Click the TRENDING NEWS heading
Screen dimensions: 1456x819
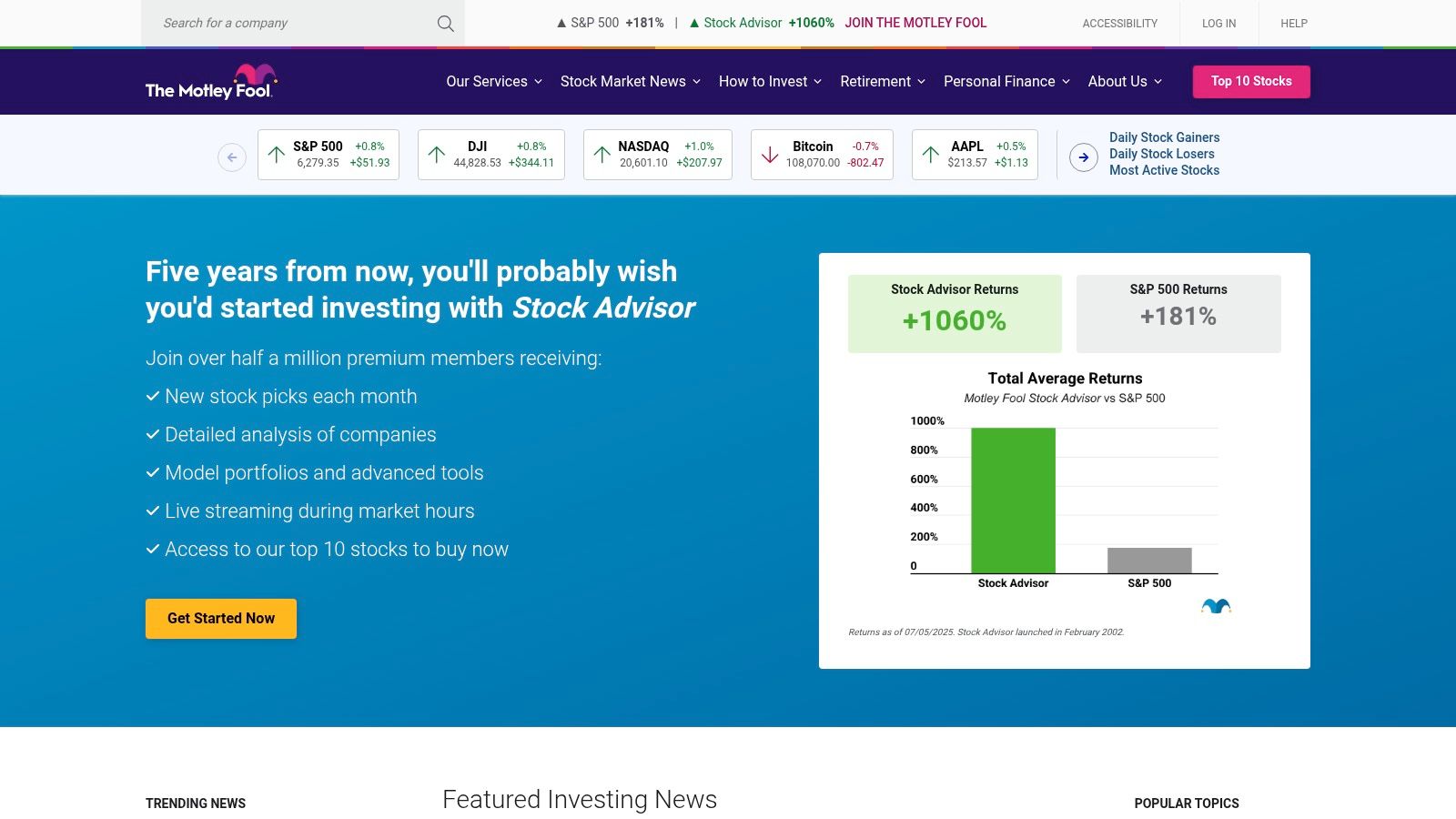pos(196,804)
